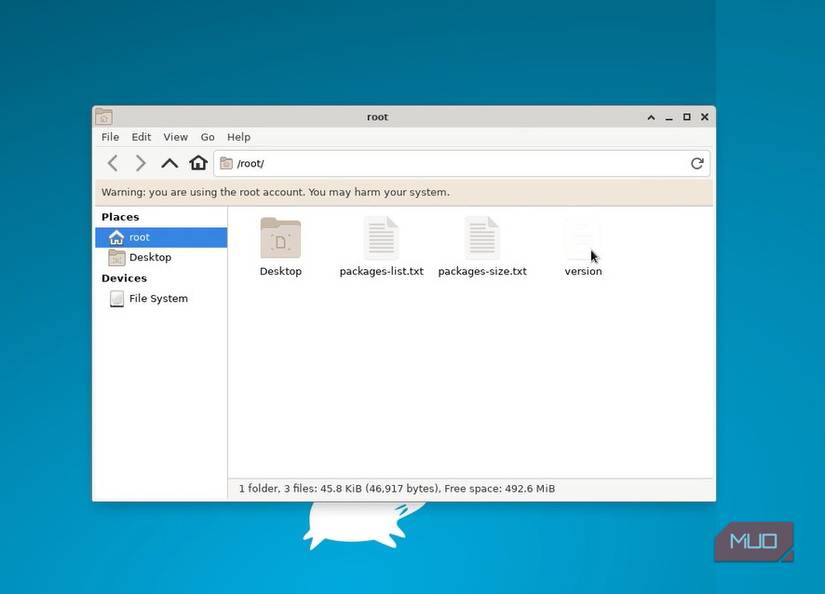Click the status bar file count text

(x=397, y=489)
